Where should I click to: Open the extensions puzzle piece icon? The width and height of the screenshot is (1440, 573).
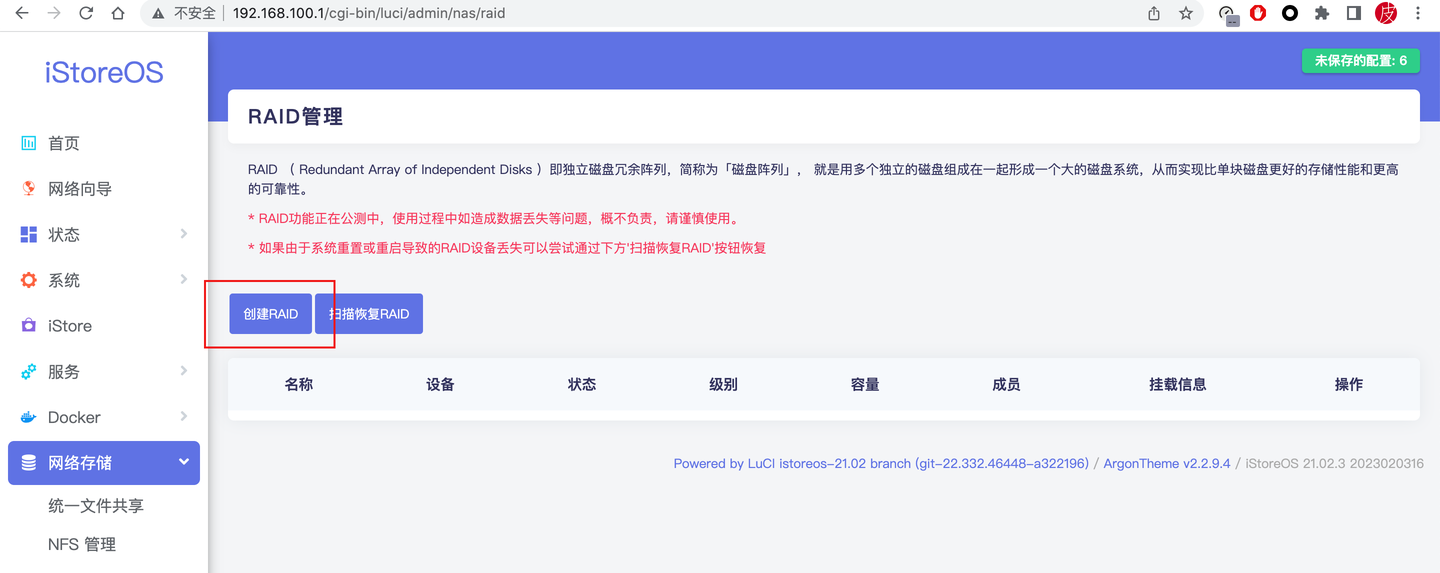click(x=1322, y=13)
